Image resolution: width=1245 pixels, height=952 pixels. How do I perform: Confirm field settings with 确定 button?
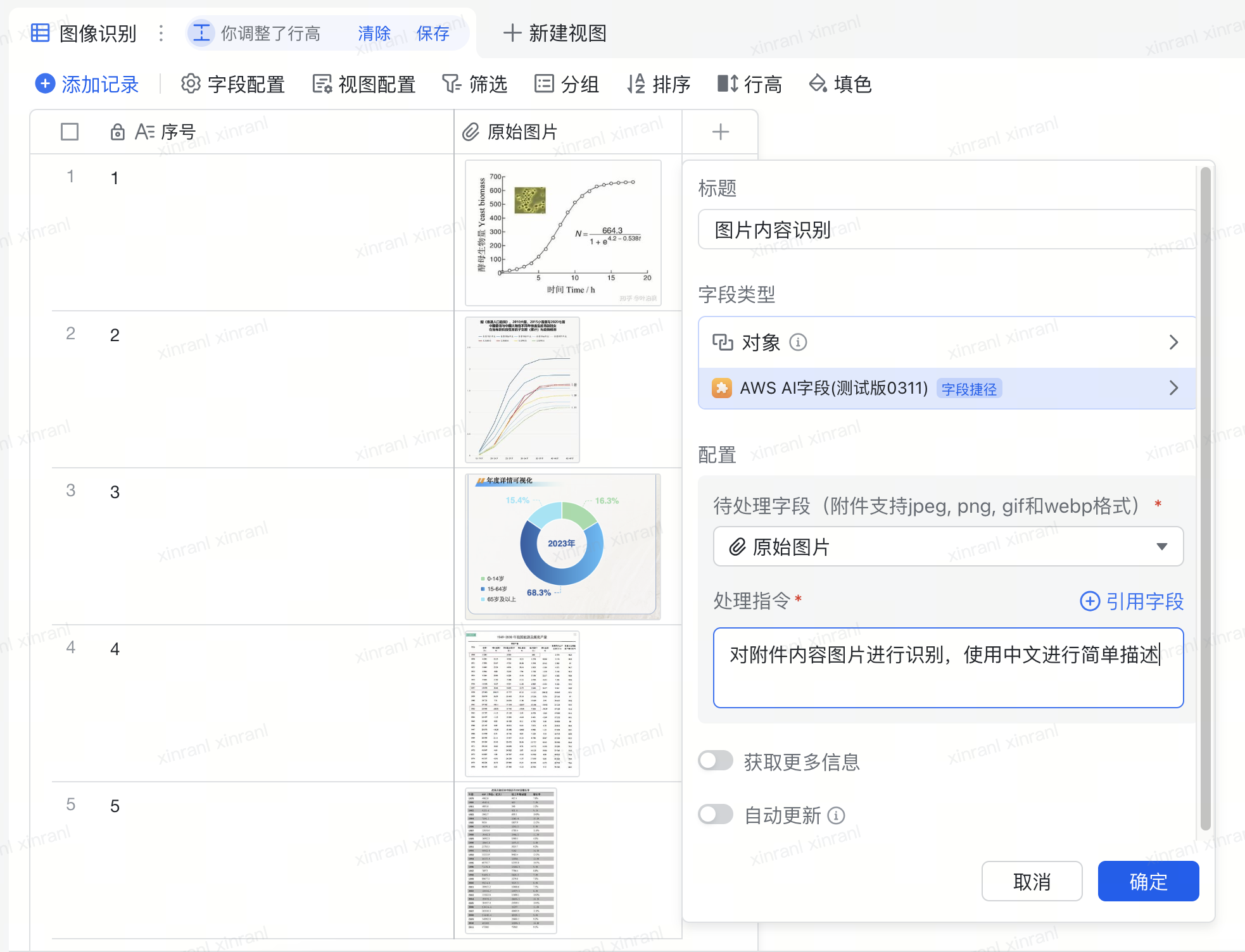(1148, 881)
